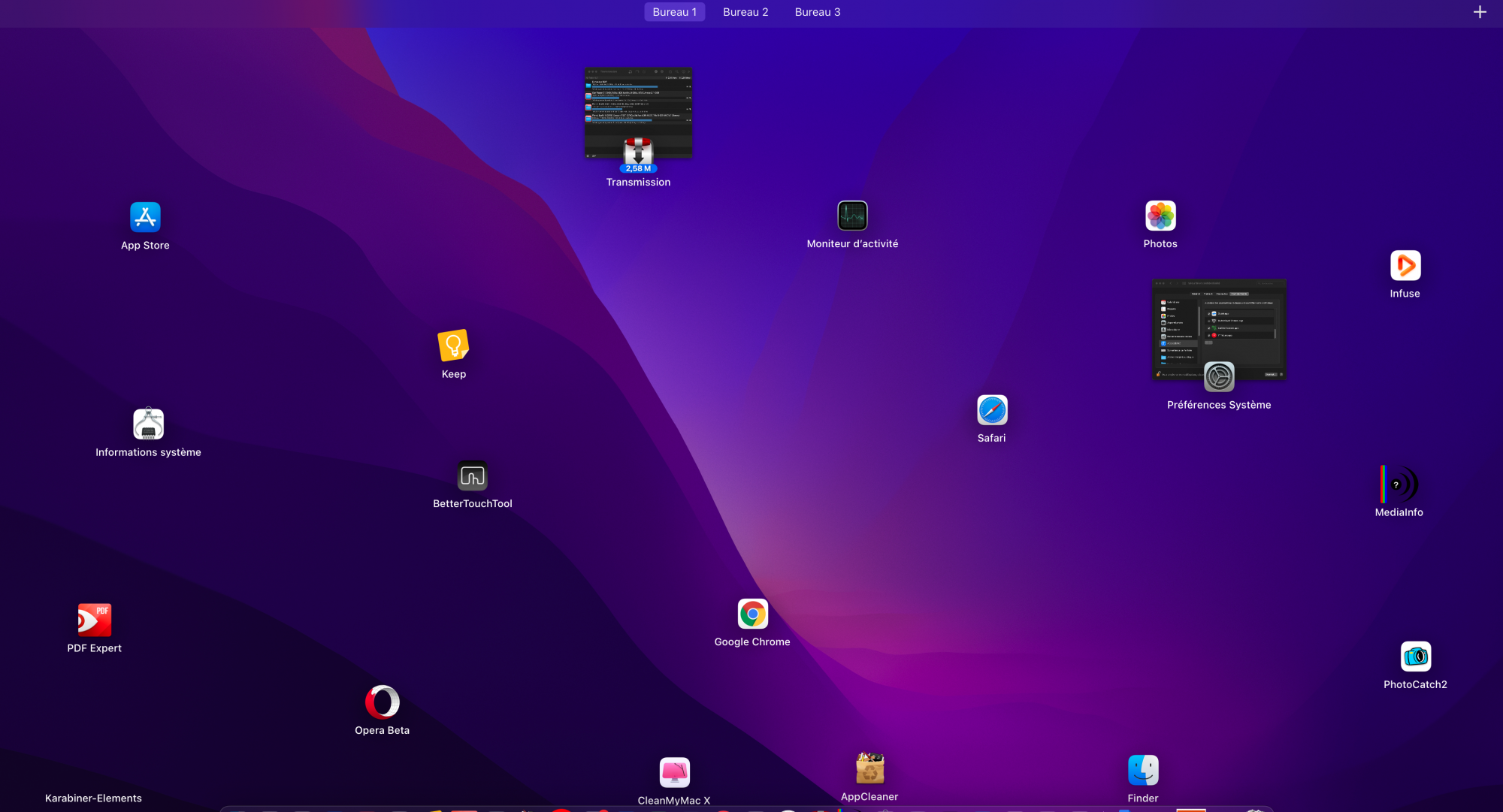Select the MediaInfo icon

[1399, 484]
